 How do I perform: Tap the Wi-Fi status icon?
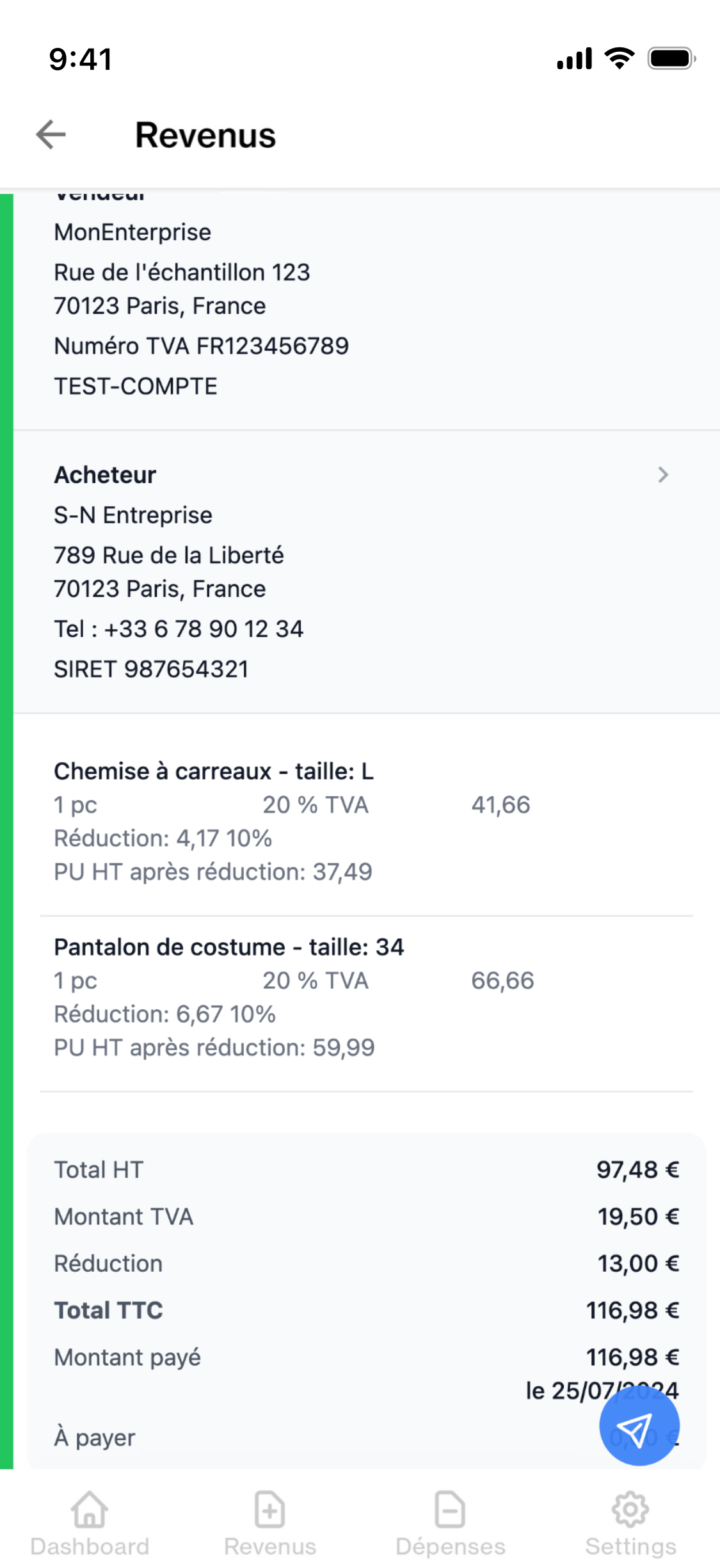point(620,59)
